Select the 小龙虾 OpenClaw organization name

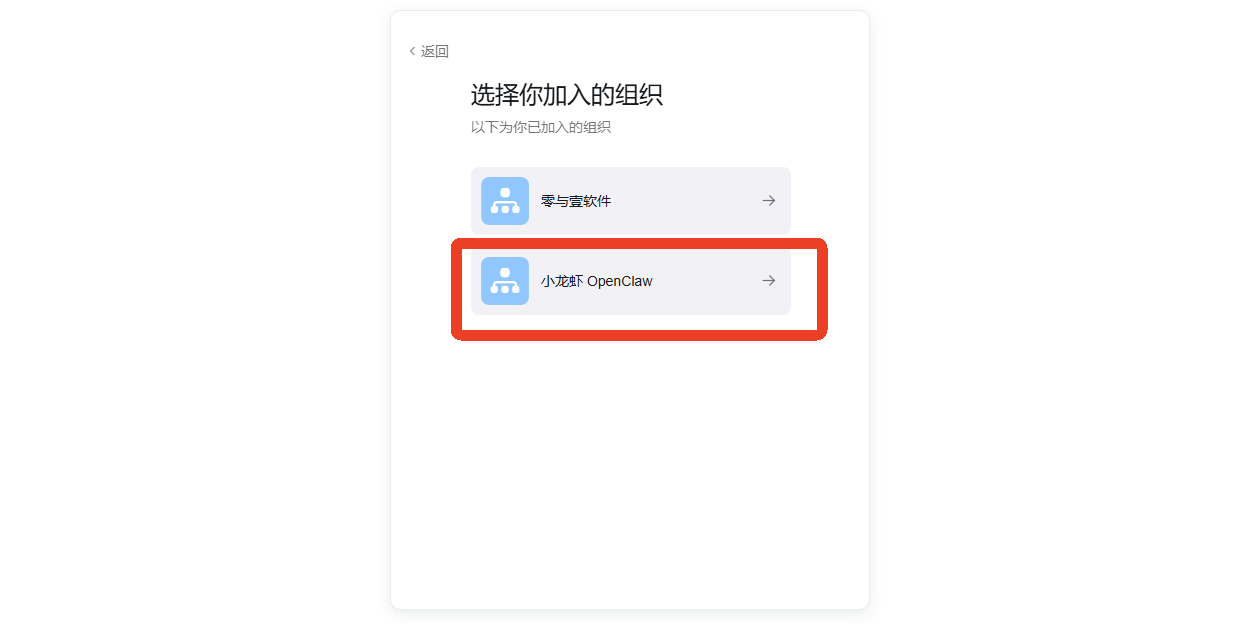click(597, 281)
